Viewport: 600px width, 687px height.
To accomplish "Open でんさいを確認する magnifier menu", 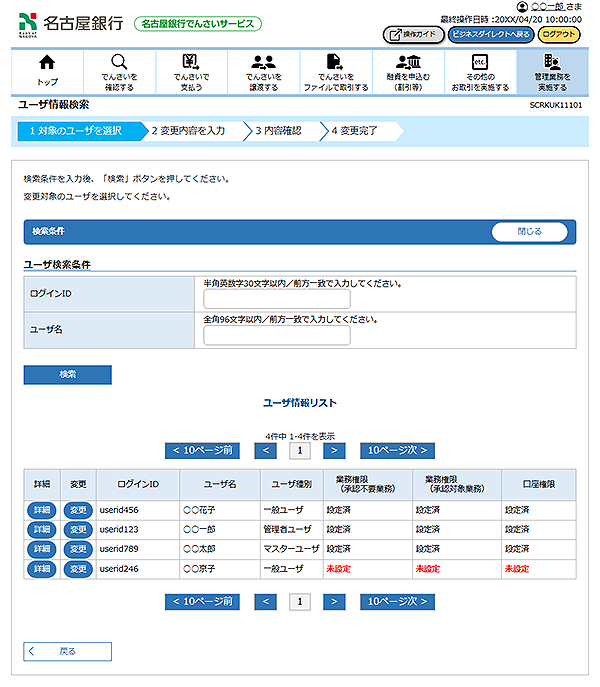I will pos(119,71).
